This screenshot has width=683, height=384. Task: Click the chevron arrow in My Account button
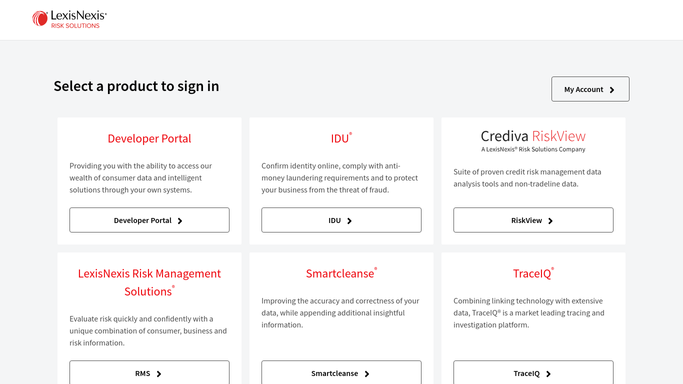(x=612, y=90)
